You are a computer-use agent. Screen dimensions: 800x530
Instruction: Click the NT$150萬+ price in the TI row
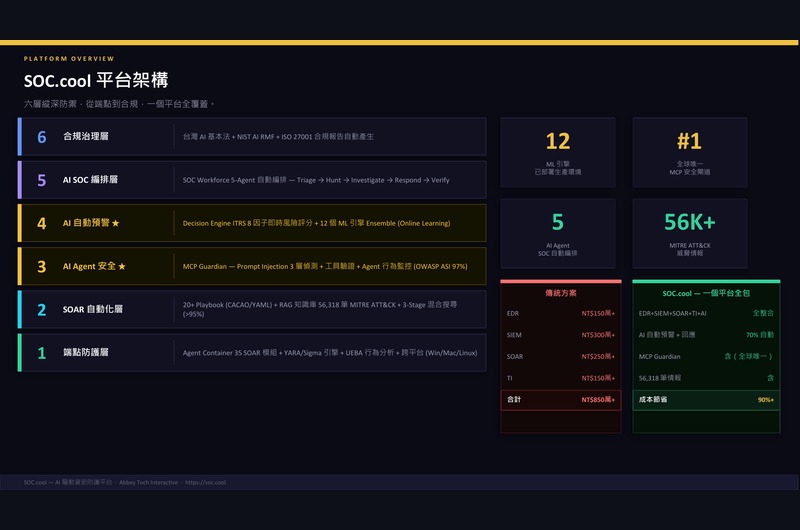pyautogui.click(x=598, y=378)
